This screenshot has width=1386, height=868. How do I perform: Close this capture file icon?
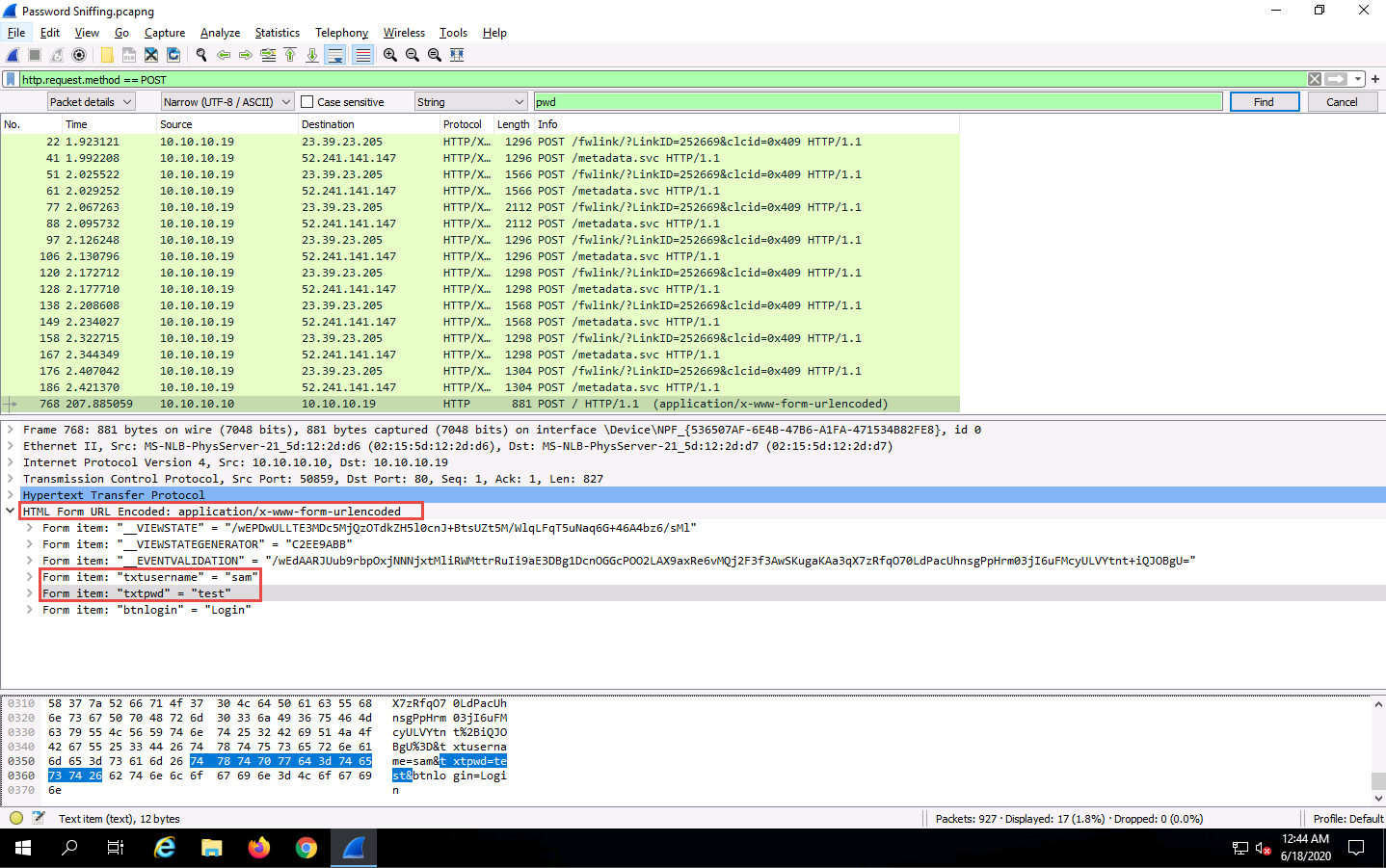point(151,55)
